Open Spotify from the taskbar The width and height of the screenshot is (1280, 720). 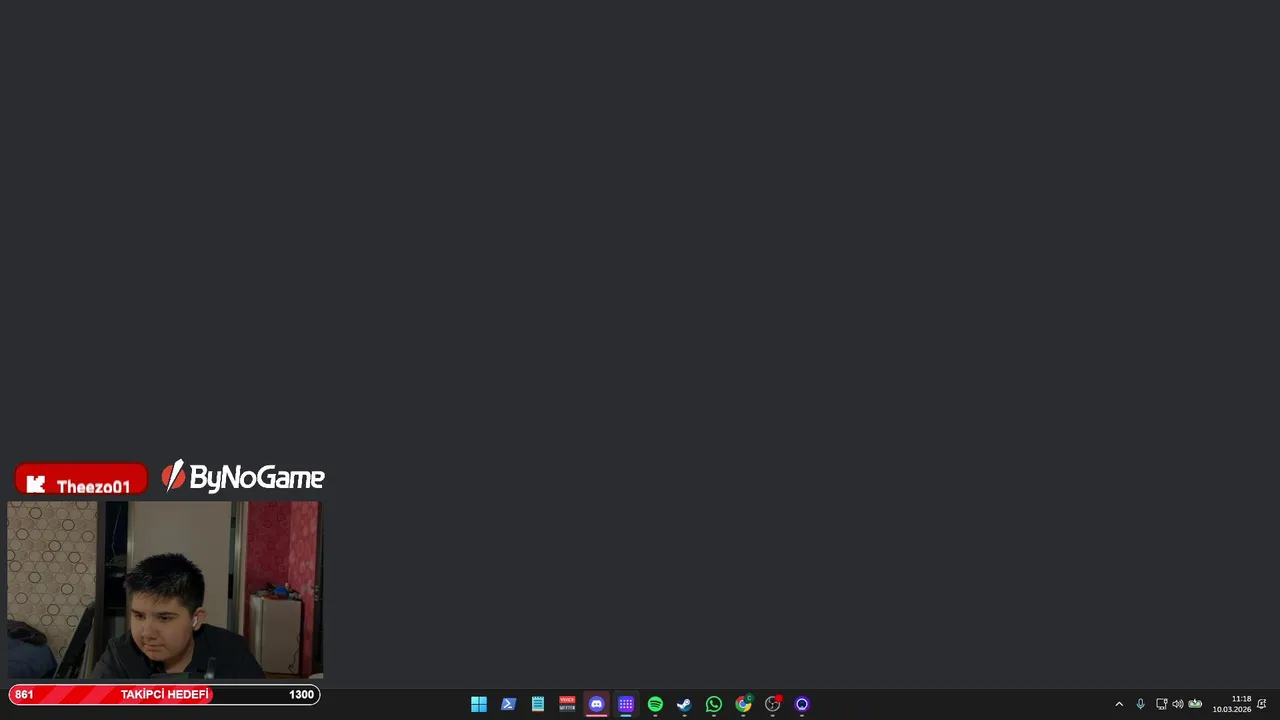click(655, 704)
